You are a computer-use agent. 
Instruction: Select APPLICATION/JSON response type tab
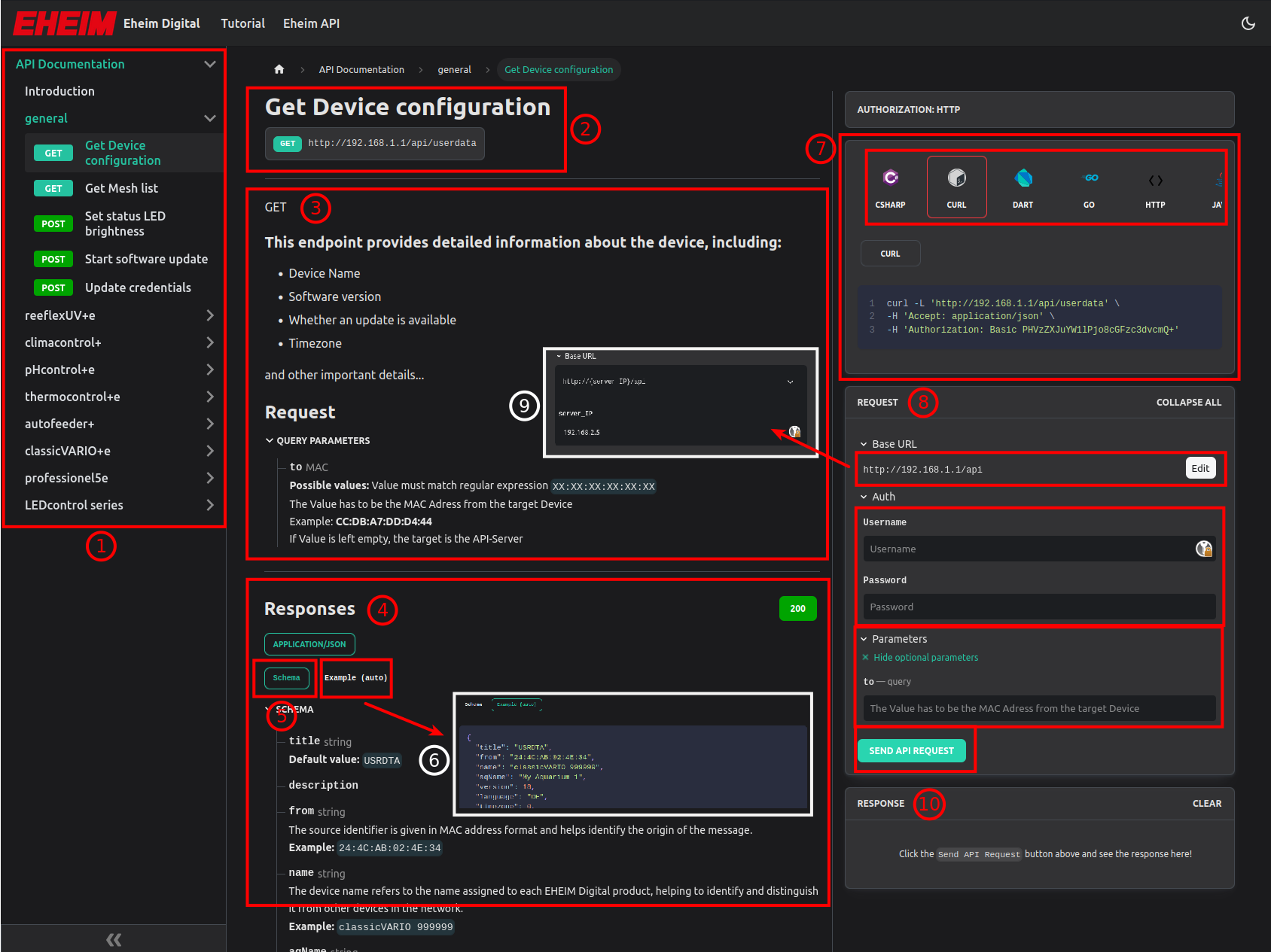pyautogui.click(x=309, y=644)
